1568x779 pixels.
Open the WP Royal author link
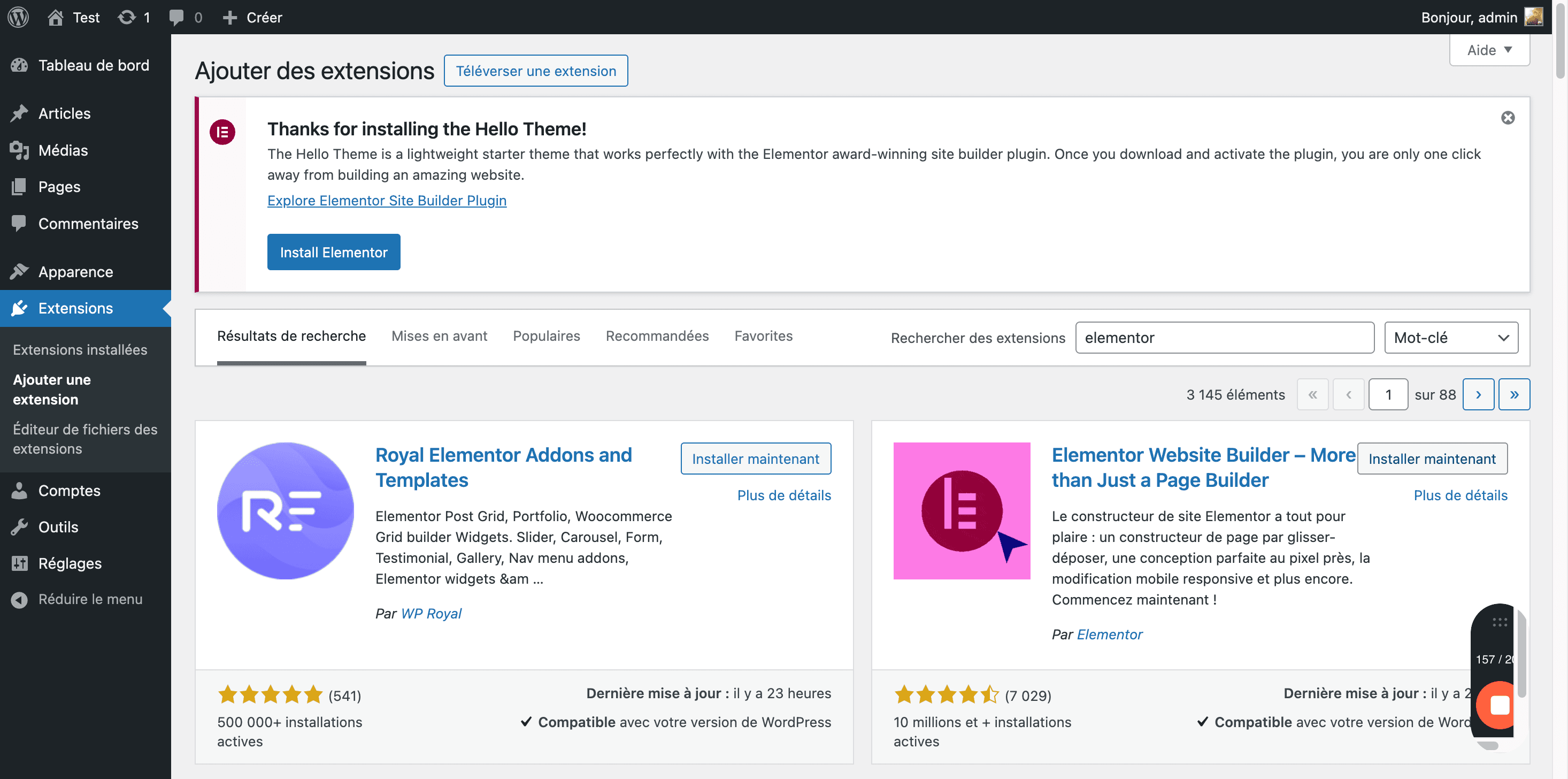click(x=431, y=613)
